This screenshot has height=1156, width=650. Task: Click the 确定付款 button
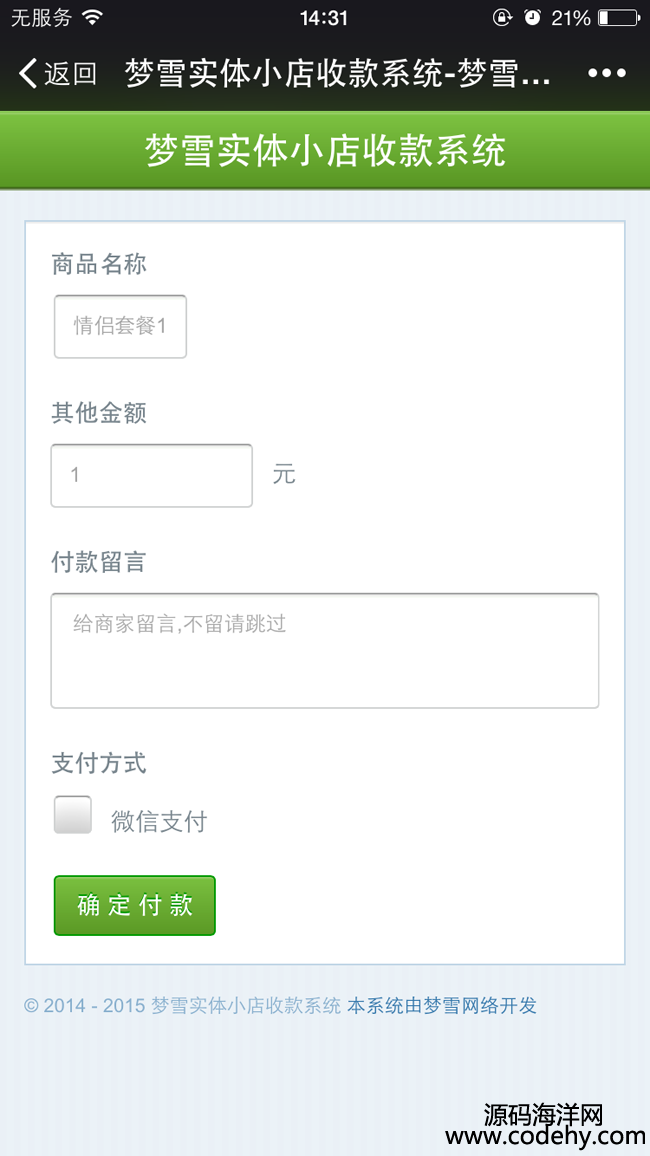(135, 905)
